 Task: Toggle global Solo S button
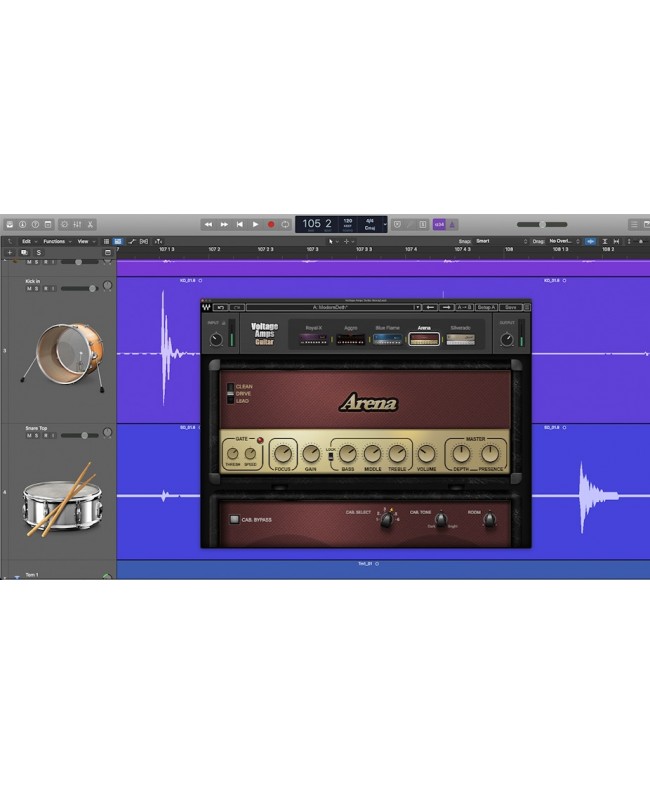[x=38, y=252]
